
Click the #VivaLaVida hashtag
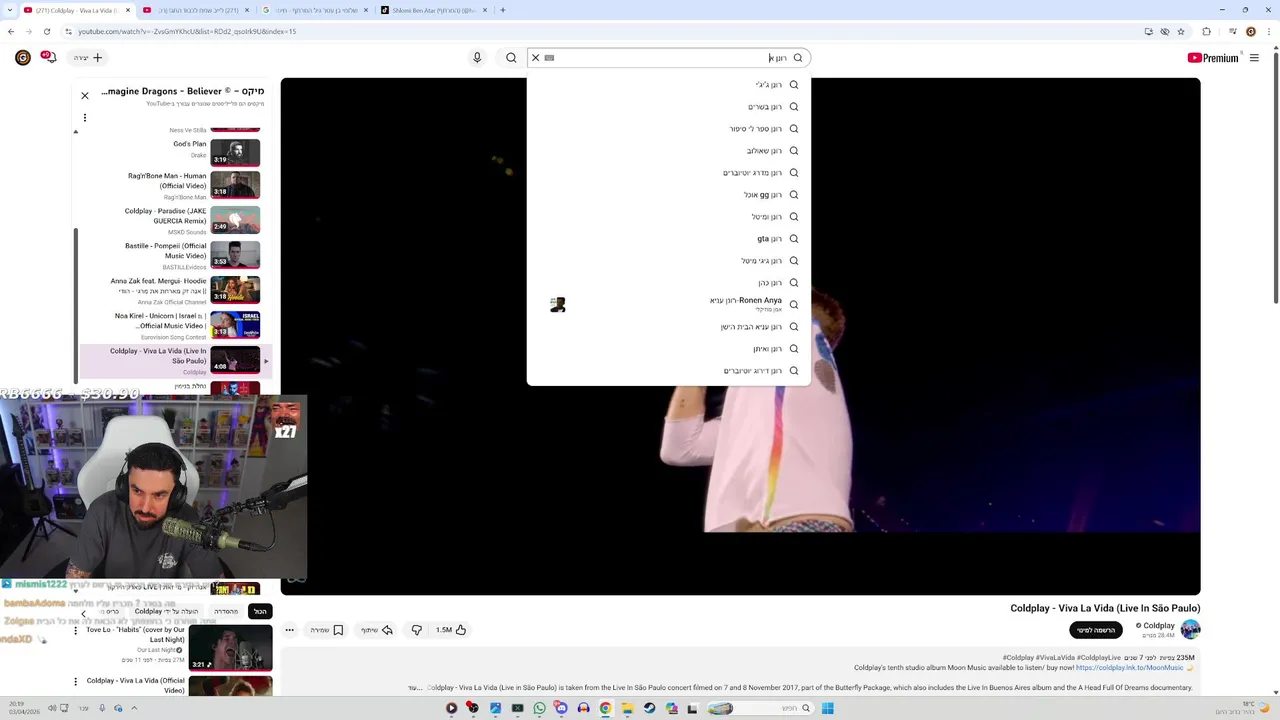click(1055, 658)
